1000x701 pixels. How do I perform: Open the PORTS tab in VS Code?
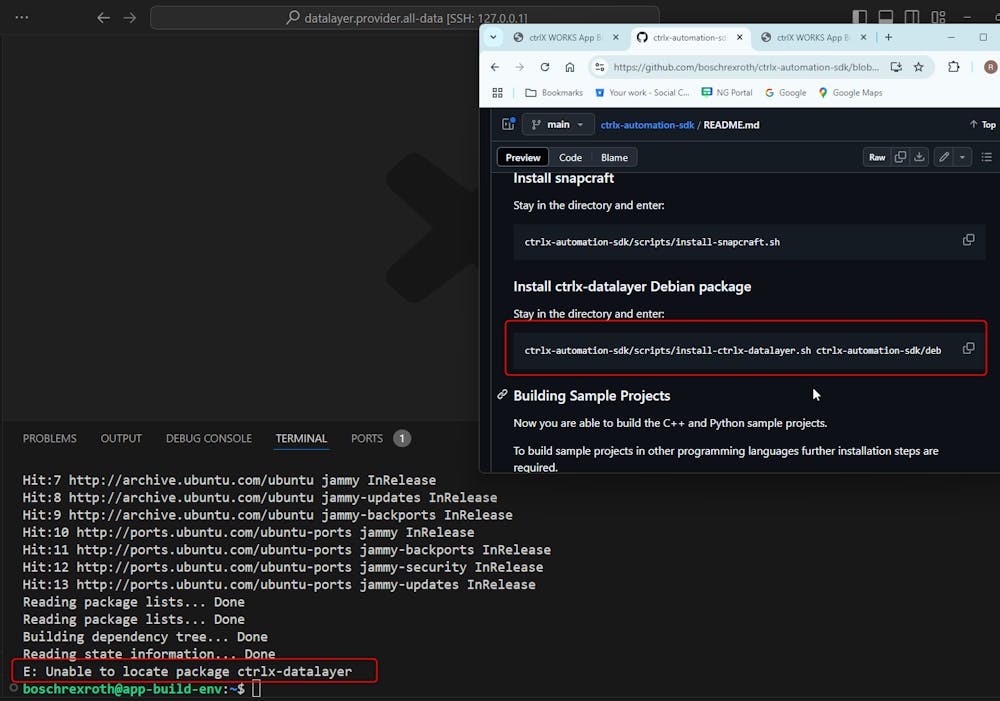366,438
